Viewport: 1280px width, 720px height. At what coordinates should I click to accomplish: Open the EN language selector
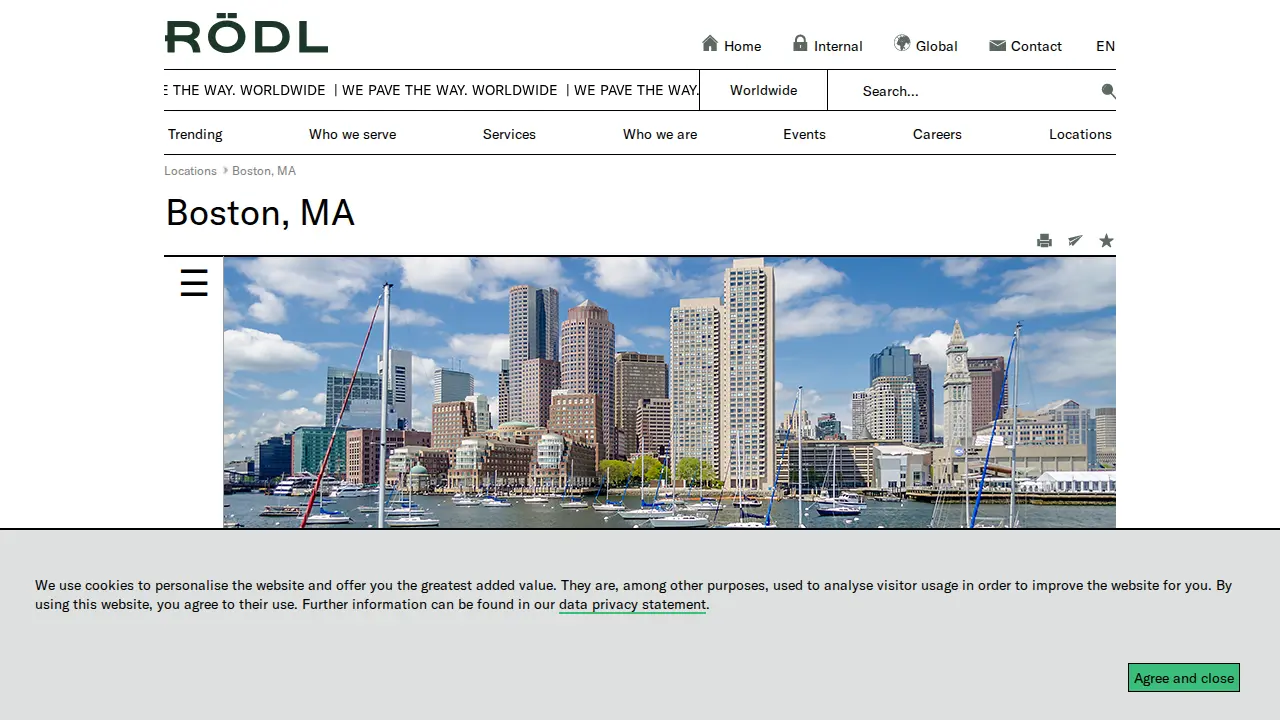(1105, 46)
